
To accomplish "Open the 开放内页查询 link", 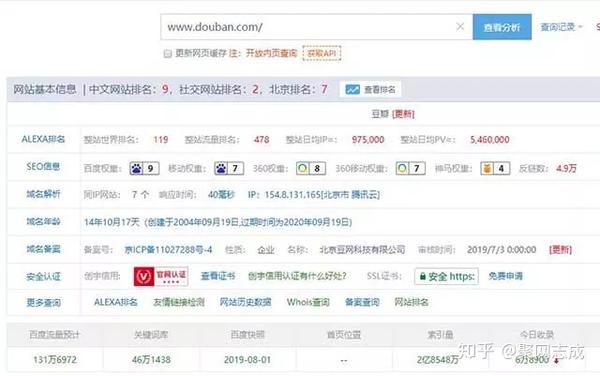I will pyautogui.click(x=271, y=53).
